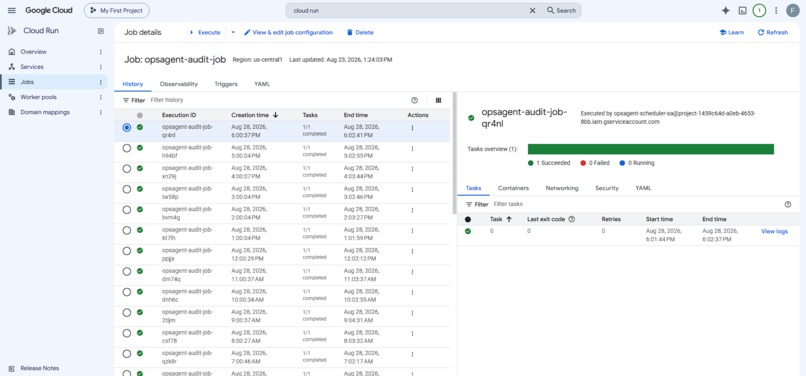Viewport: 806px width, 376px height.
Task: Click the Google Cloud logo
Action: click(x=49, y=10)
